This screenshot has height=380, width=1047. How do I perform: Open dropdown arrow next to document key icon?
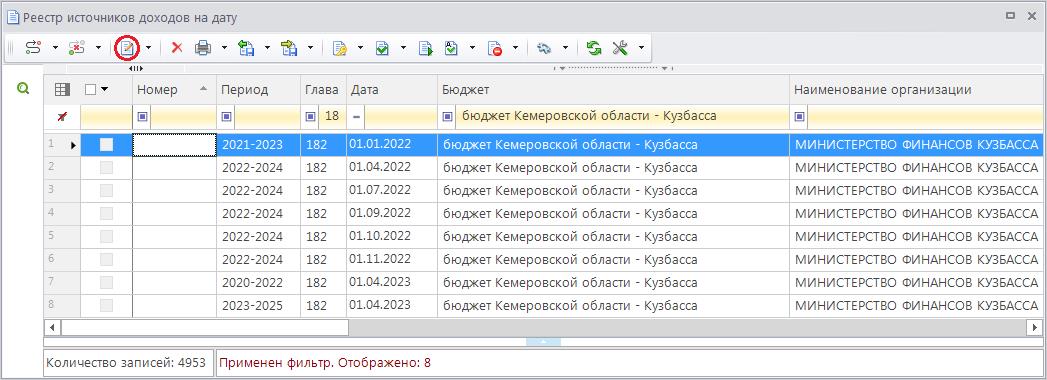click(361, 48)
